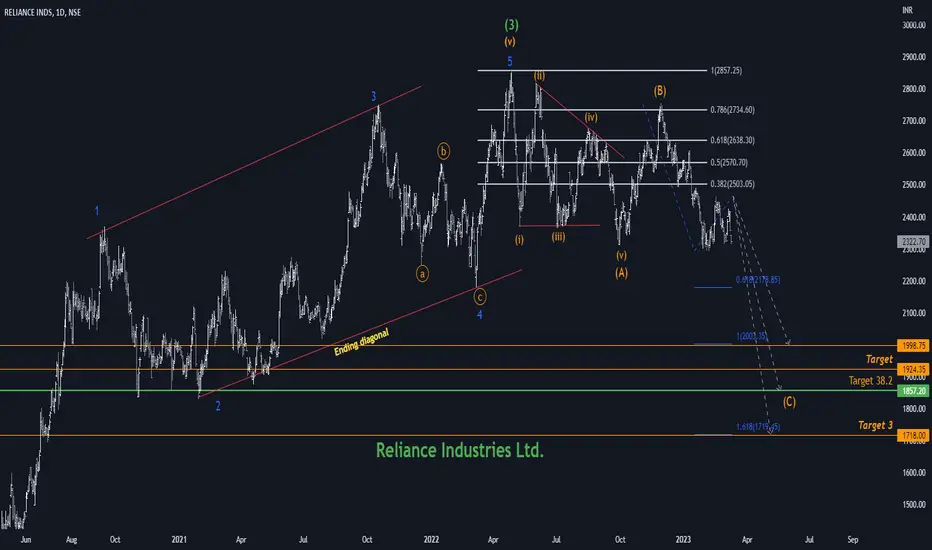The image size is (932, 550).
Task: Select the blue 3 wave label
Action: tap(373, 96)
